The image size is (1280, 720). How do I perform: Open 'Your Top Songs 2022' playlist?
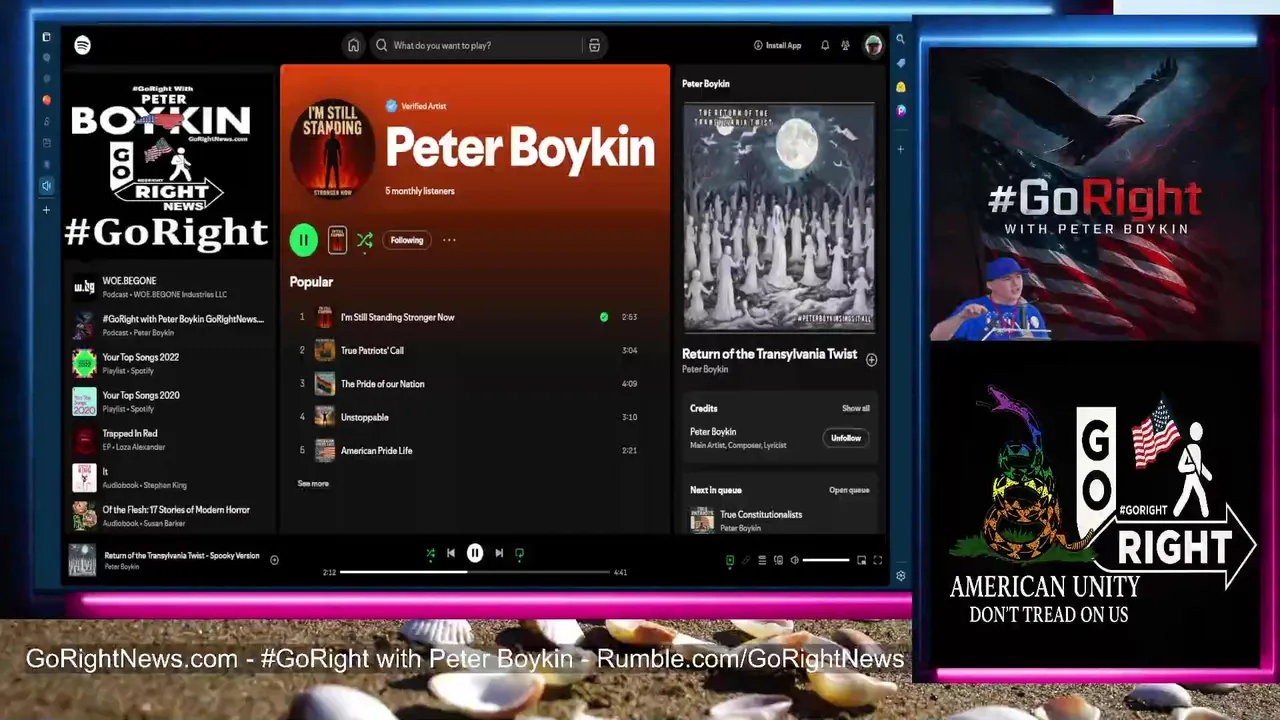click(170, 363)
